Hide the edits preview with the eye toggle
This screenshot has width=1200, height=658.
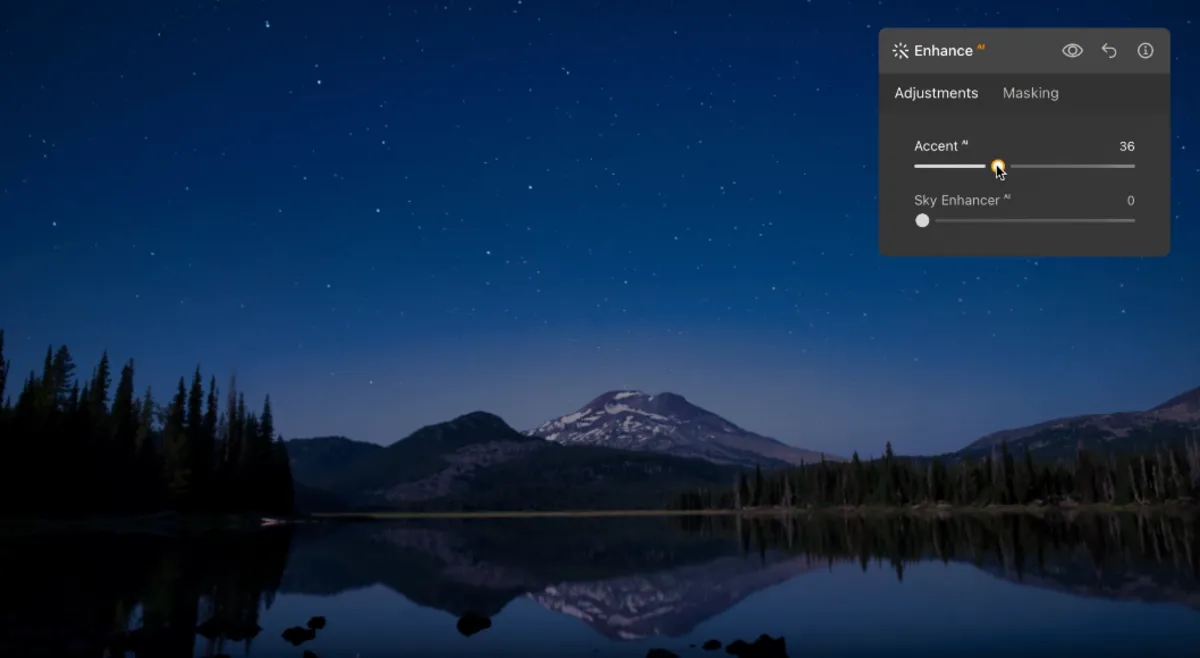click(1072, 50)
